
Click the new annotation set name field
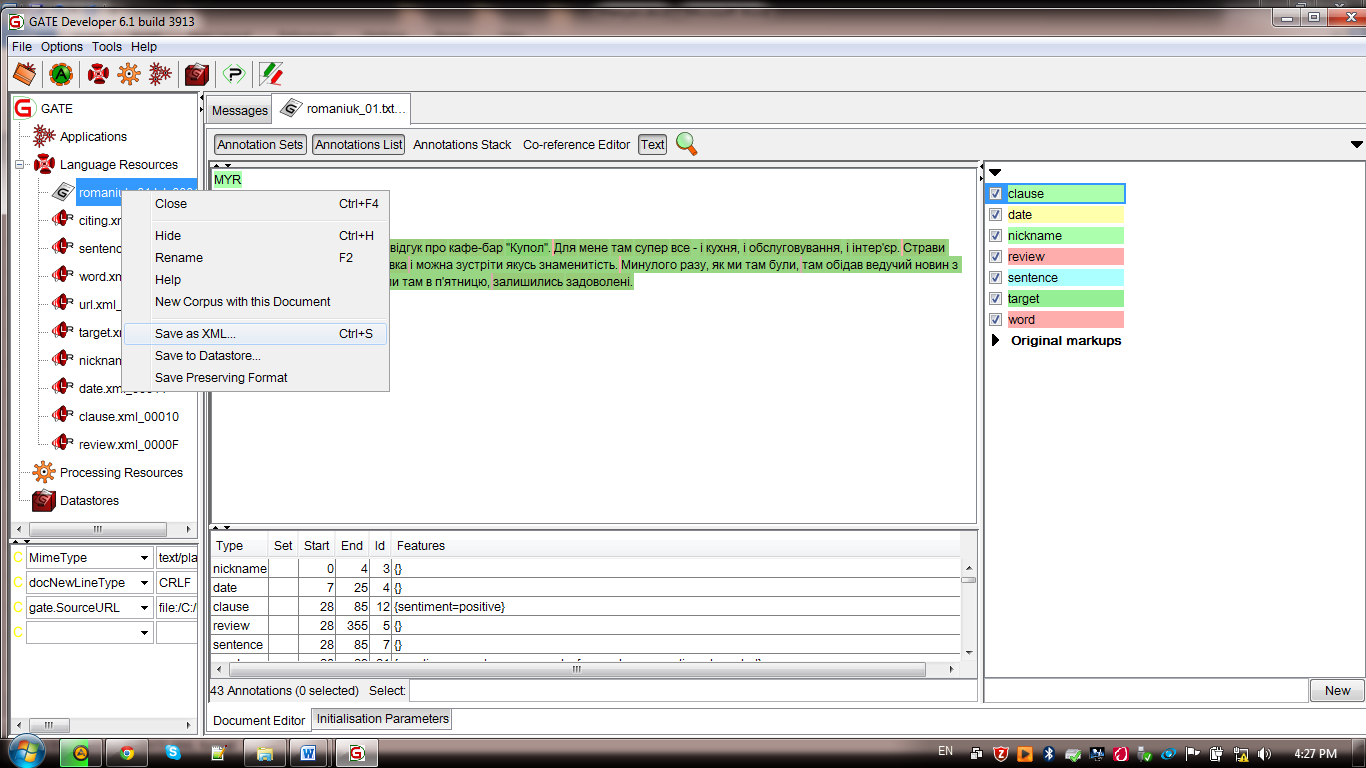click(x=1146, y=690)
